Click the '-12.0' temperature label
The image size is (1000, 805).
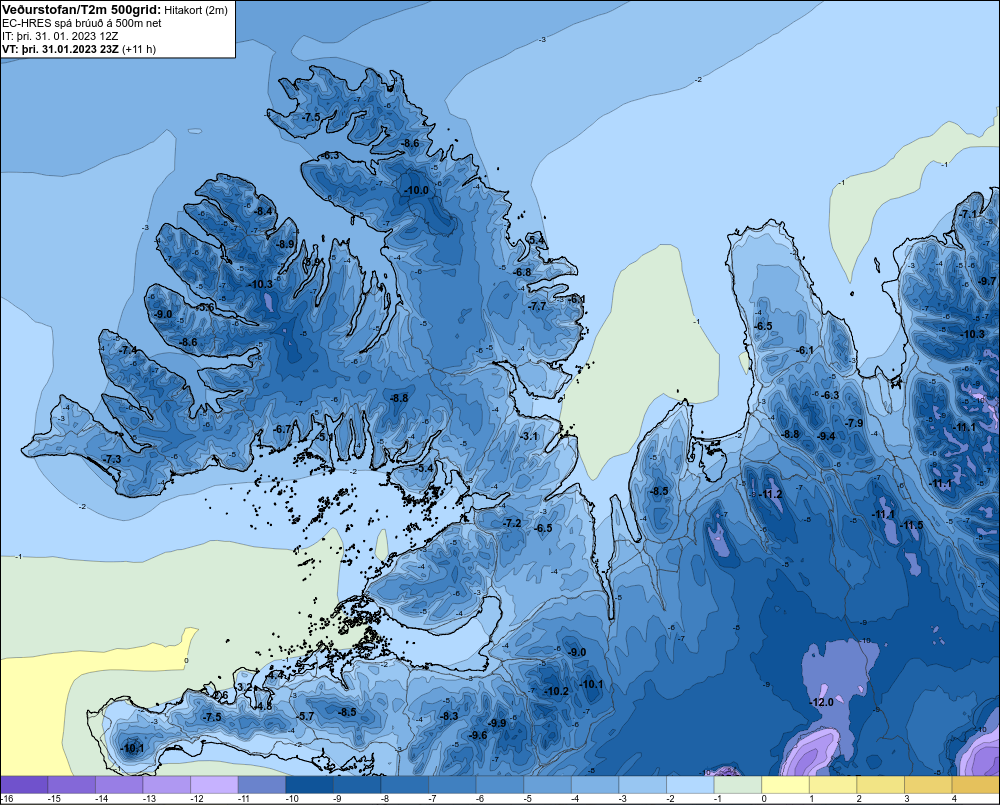(x=821, y=702)
